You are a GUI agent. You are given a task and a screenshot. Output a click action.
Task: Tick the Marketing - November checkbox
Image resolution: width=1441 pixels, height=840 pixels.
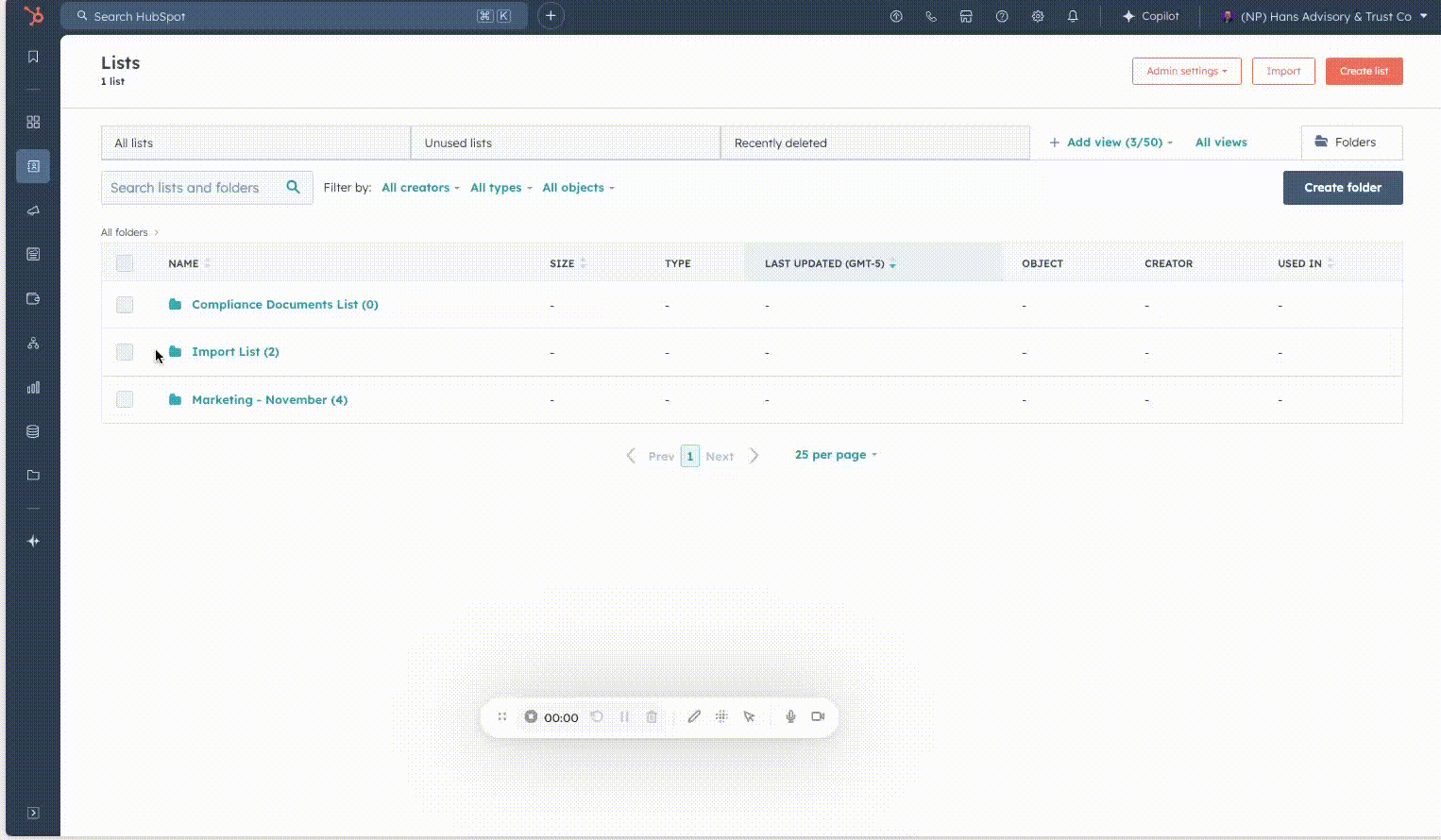click(125, 400)
